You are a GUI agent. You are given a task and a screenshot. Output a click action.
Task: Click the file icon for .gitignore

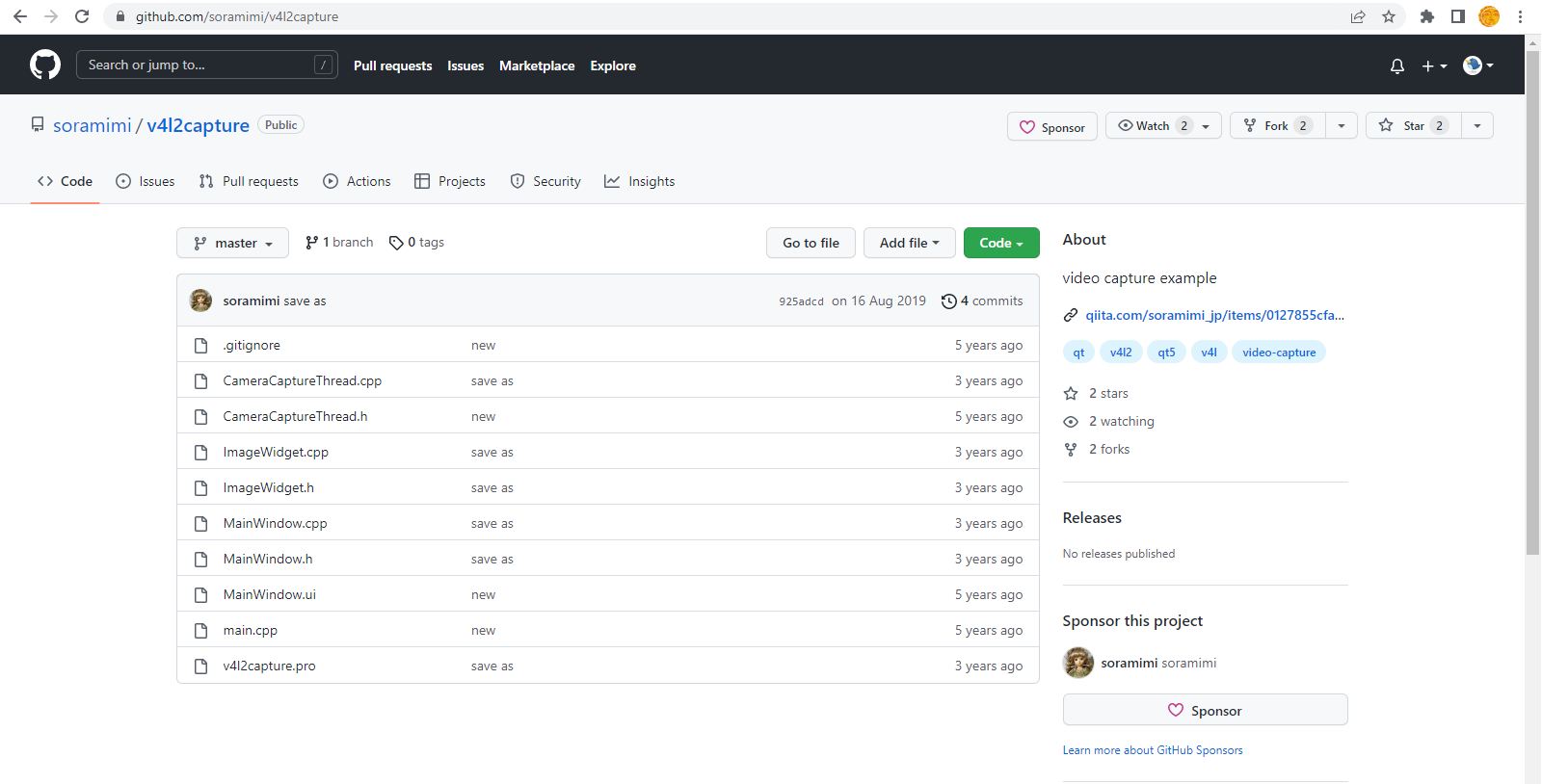(x=201, y=345)
